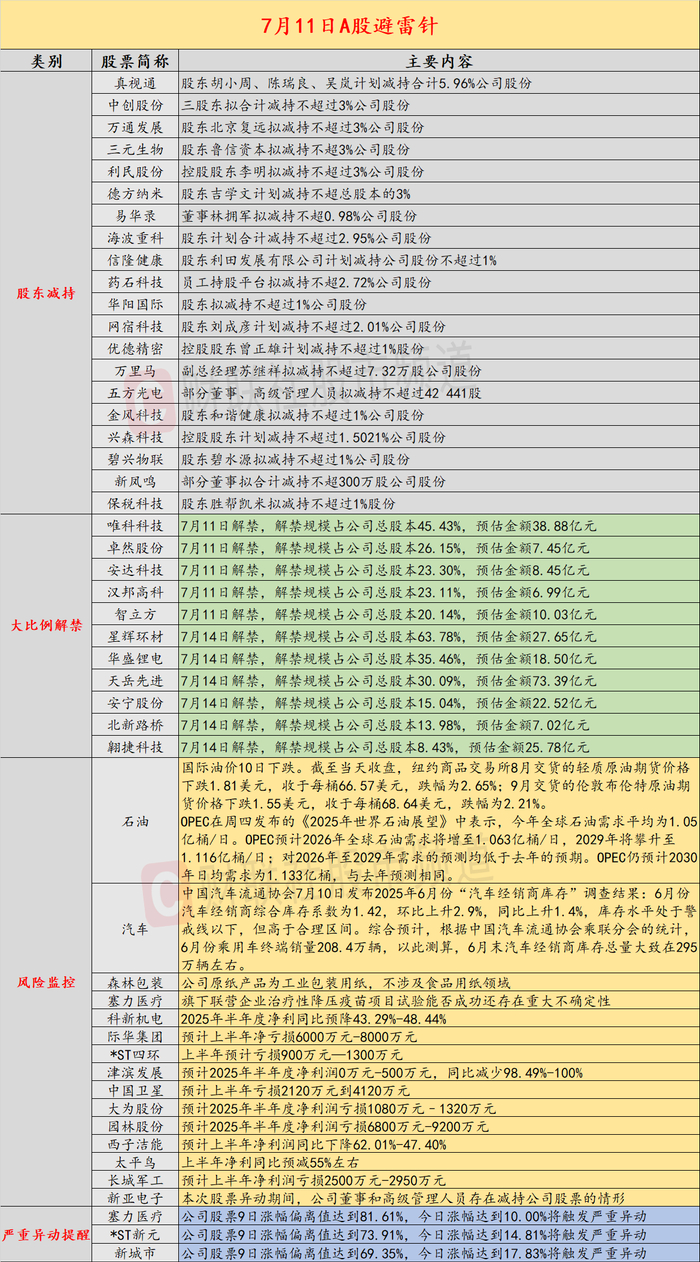Viewport: 700px width, 1262px height.
Task: Select stock name 兴森科技
Action: click(x=135, y=436)
